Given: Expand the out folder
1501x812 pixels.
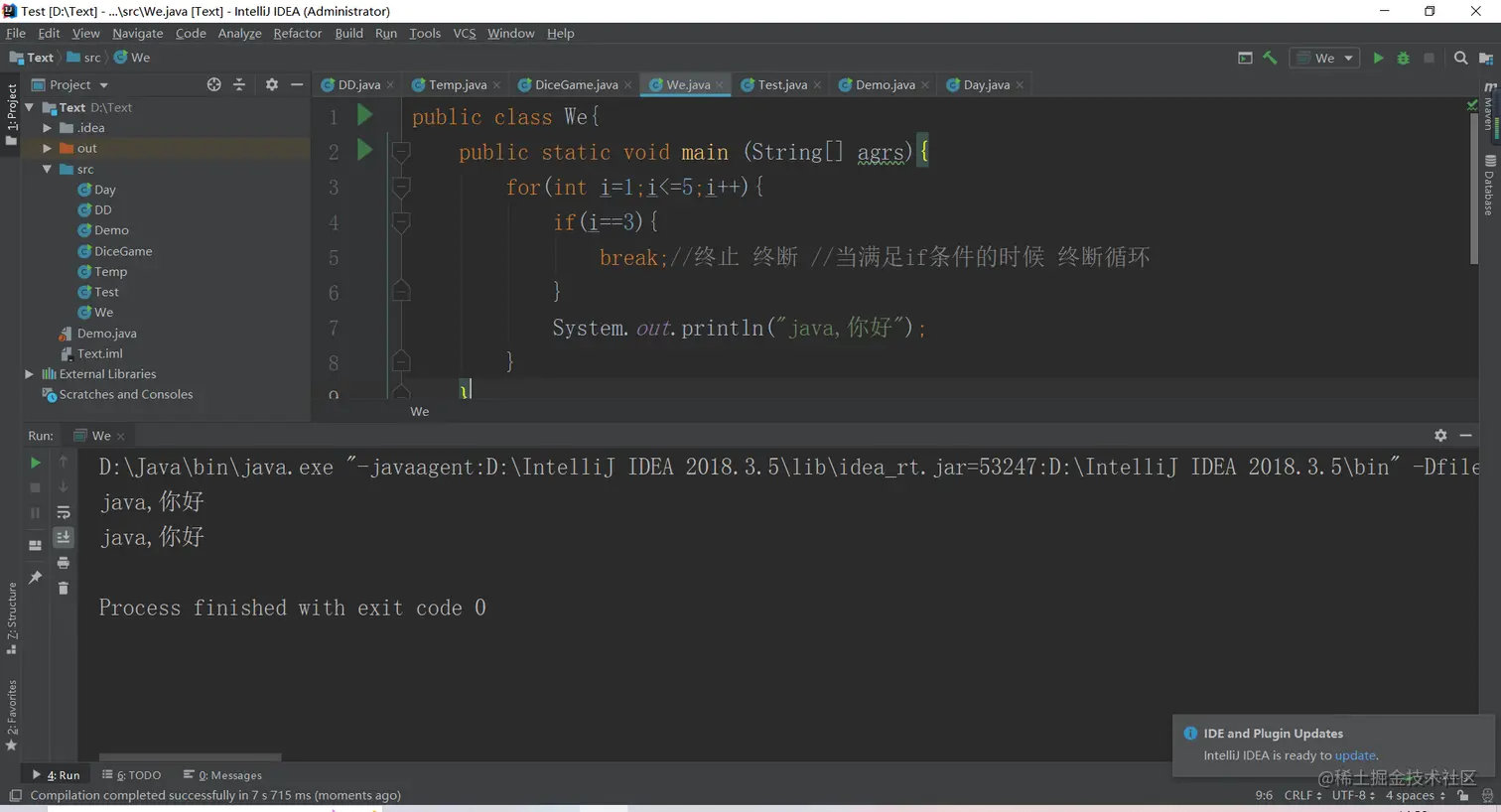Looking at the screenshot, I should point(47,148).
